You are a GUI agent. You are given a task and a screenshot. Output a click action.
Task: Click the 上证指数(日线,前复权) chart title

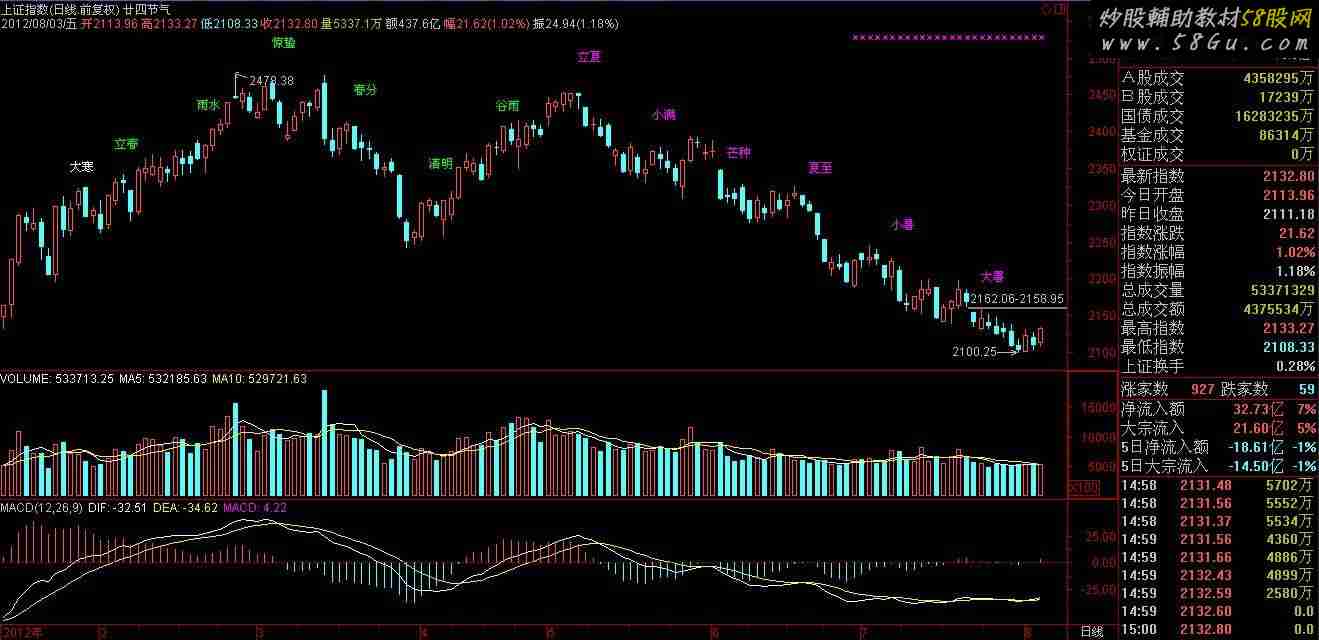pos(59,8)
